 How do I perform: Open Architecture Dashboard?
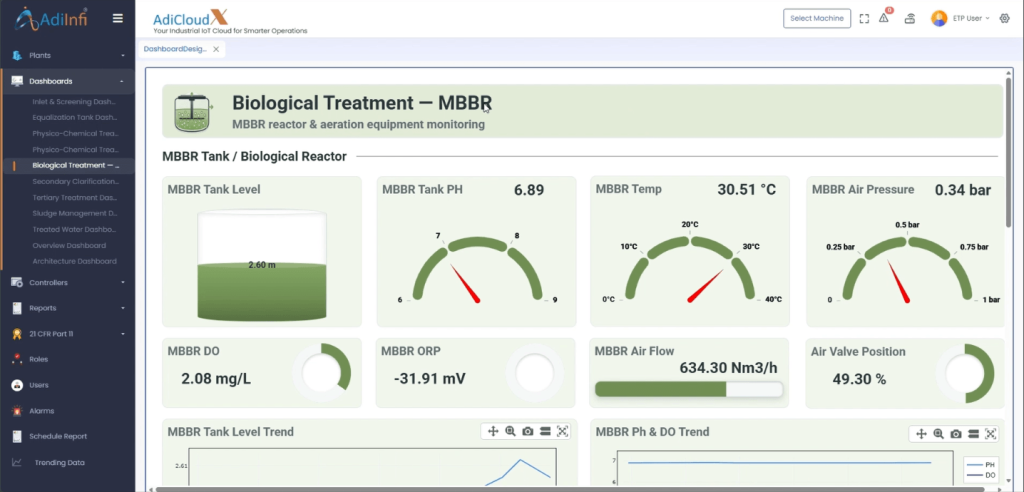pyautogui.click(x=74, y=261)
